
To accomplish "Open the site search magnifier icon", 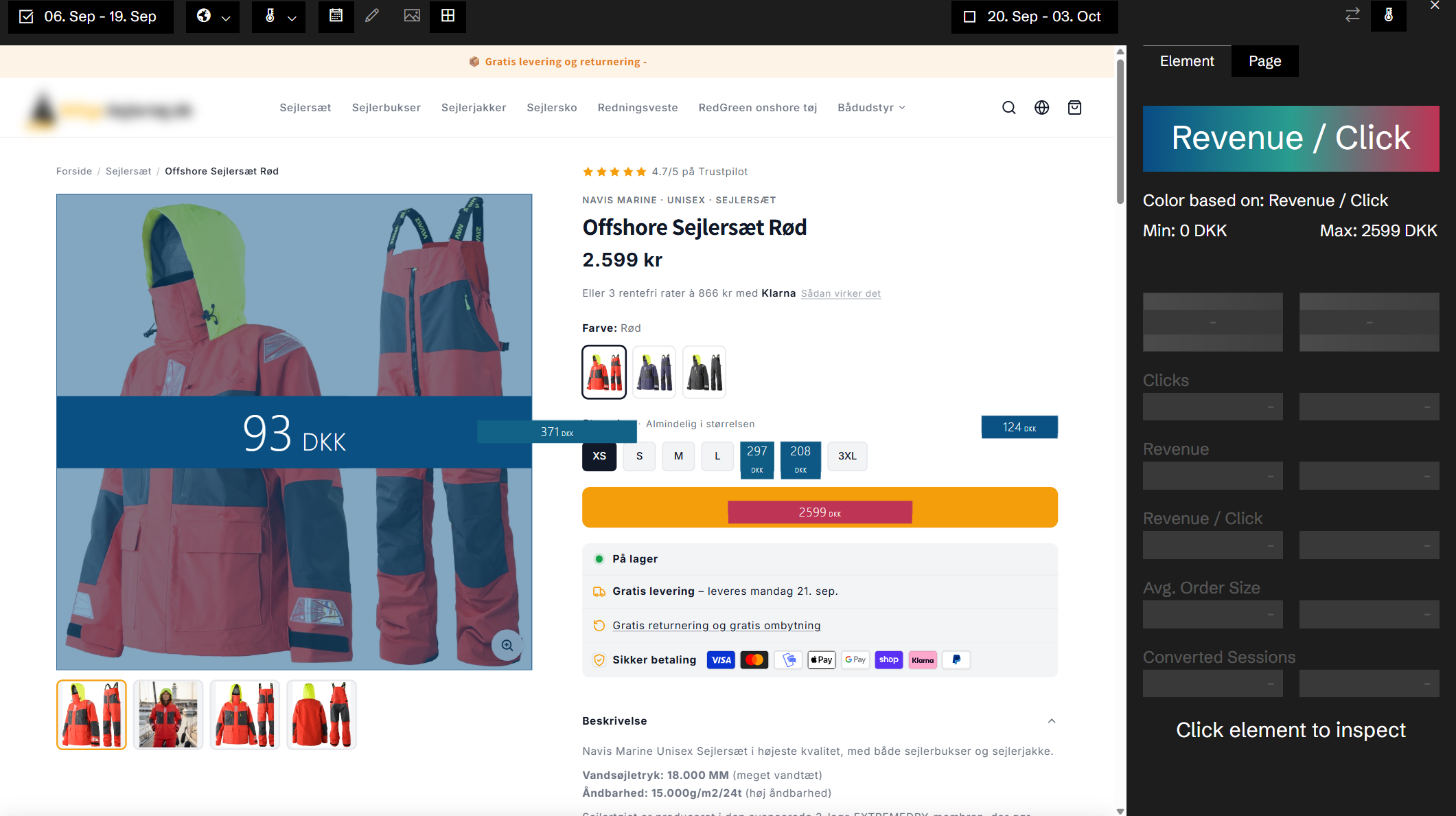I will [1009, 108].
